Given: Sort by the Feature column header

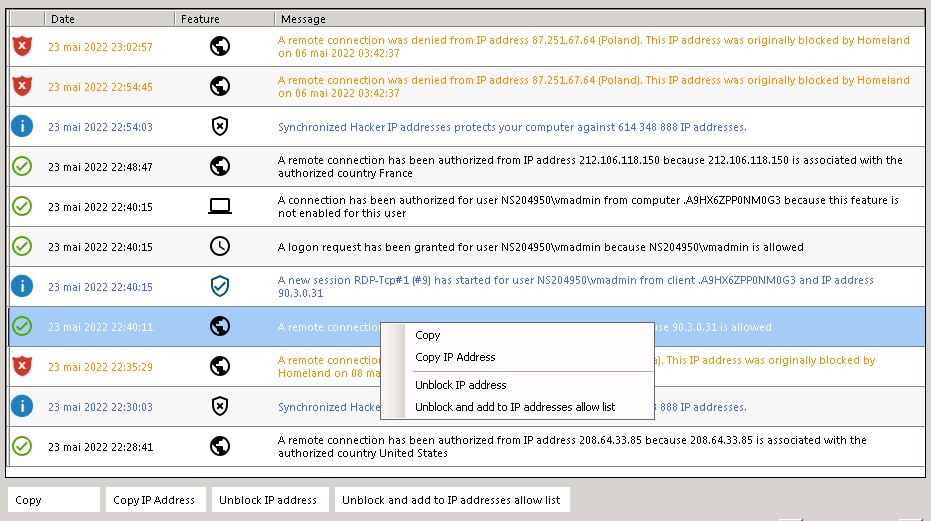Looking at the screenshot, I should (x=224, y=19).
